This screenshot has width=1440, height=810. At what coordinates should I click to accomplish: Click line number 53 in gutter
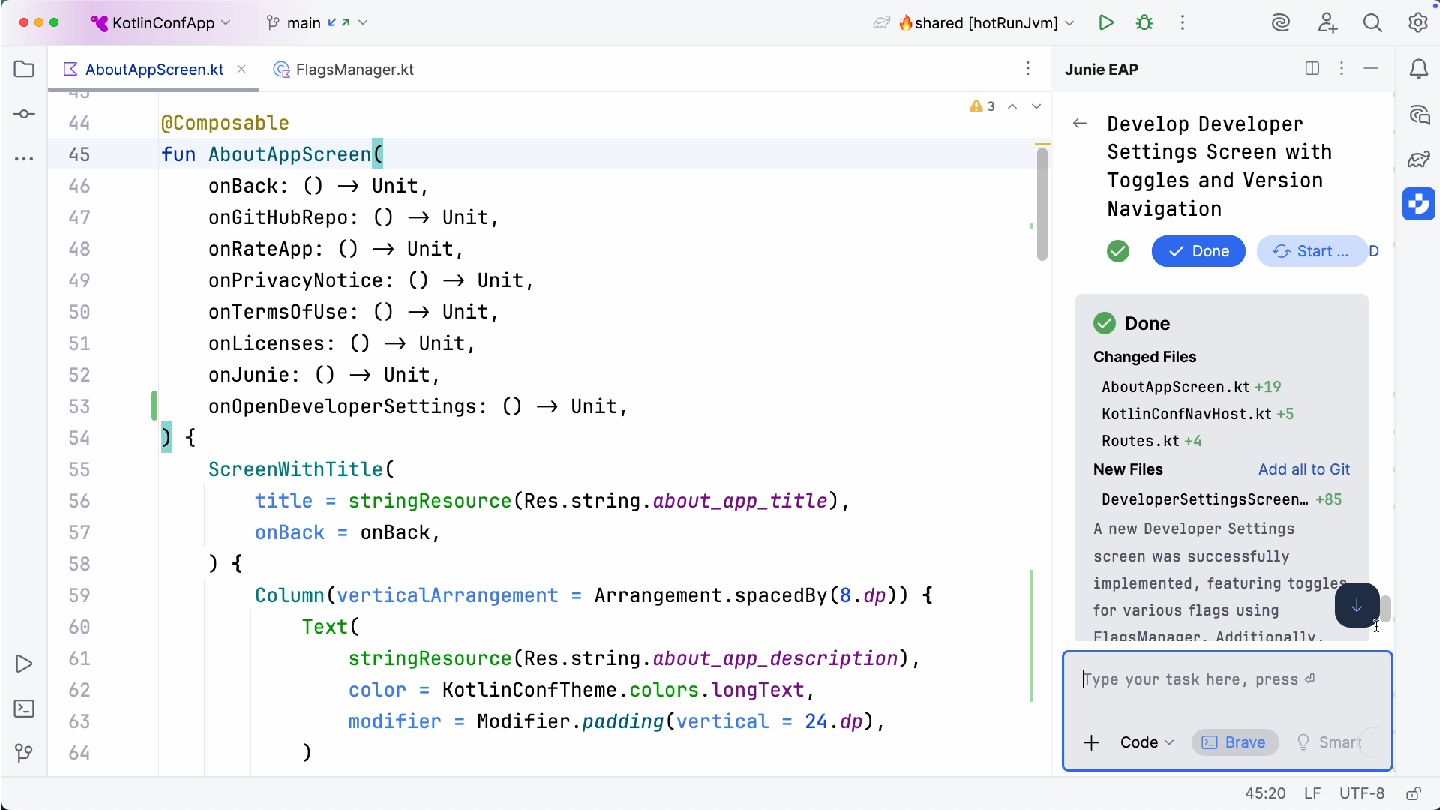tap(78, 406)
